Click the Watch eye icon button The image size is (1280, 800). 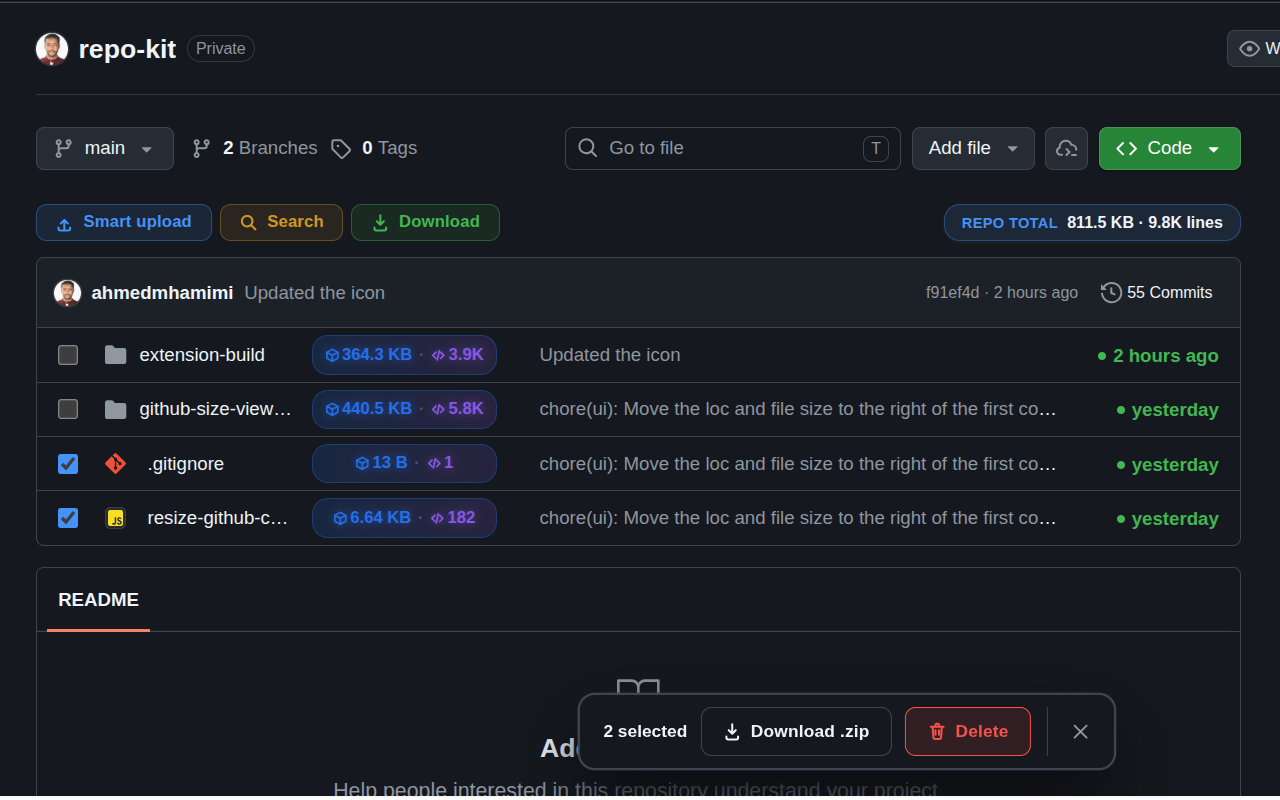[x=1254, y=48]
